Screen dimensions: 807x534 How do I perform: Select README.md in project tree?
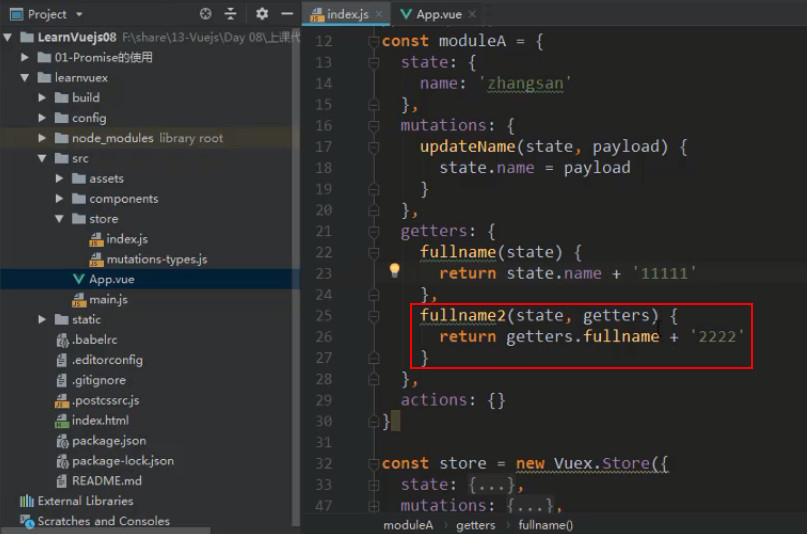click(99, 480)
